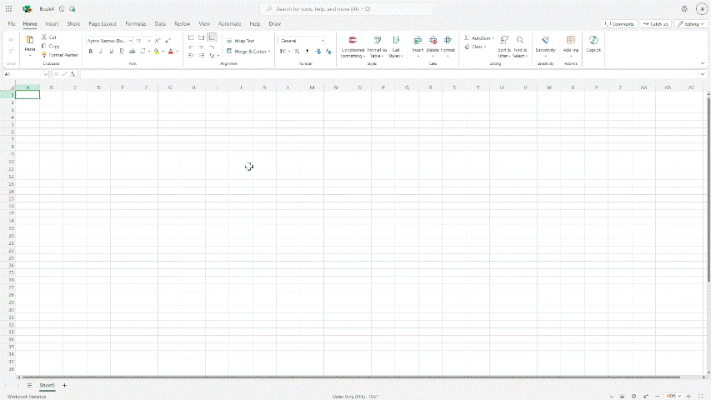Image resolution: width=711 pixels, height=400 pixels.
Task: Expand the Name Box dropdown arrow
Action: pos(45,74)
